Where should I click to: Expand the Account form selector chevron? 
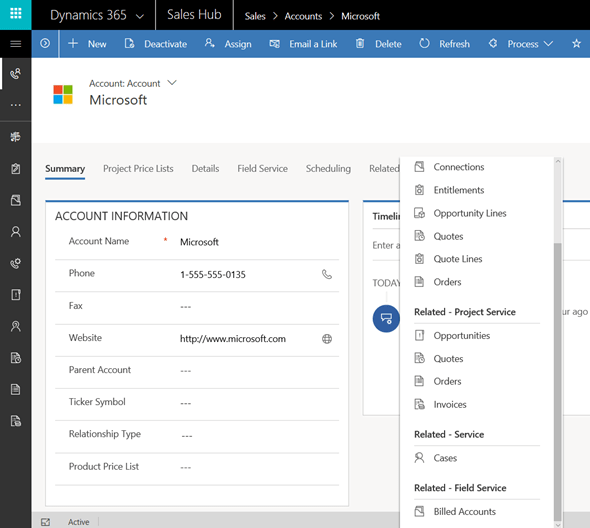coord(172,83)
